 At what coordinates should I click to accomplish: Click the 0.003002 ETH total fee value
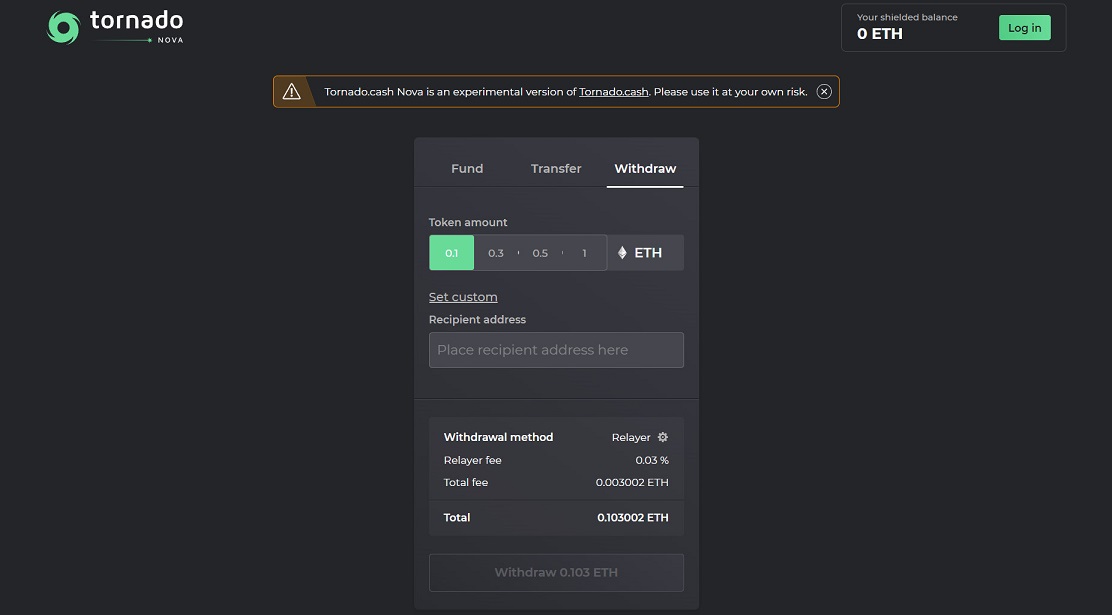[x=632, y=482]
